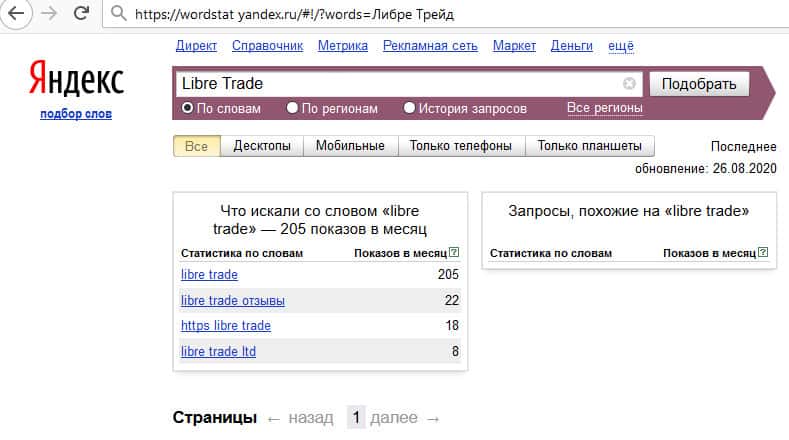789x440 pixels.
Task: Switch to Только планшеты tab
Action: 590,146
